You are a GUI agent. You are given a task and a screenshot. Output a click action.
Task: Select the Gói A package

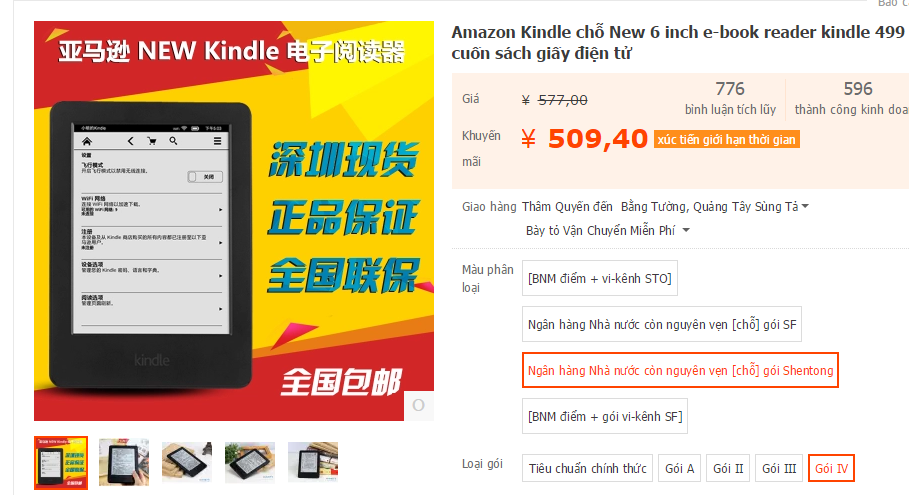click(679, 468)
